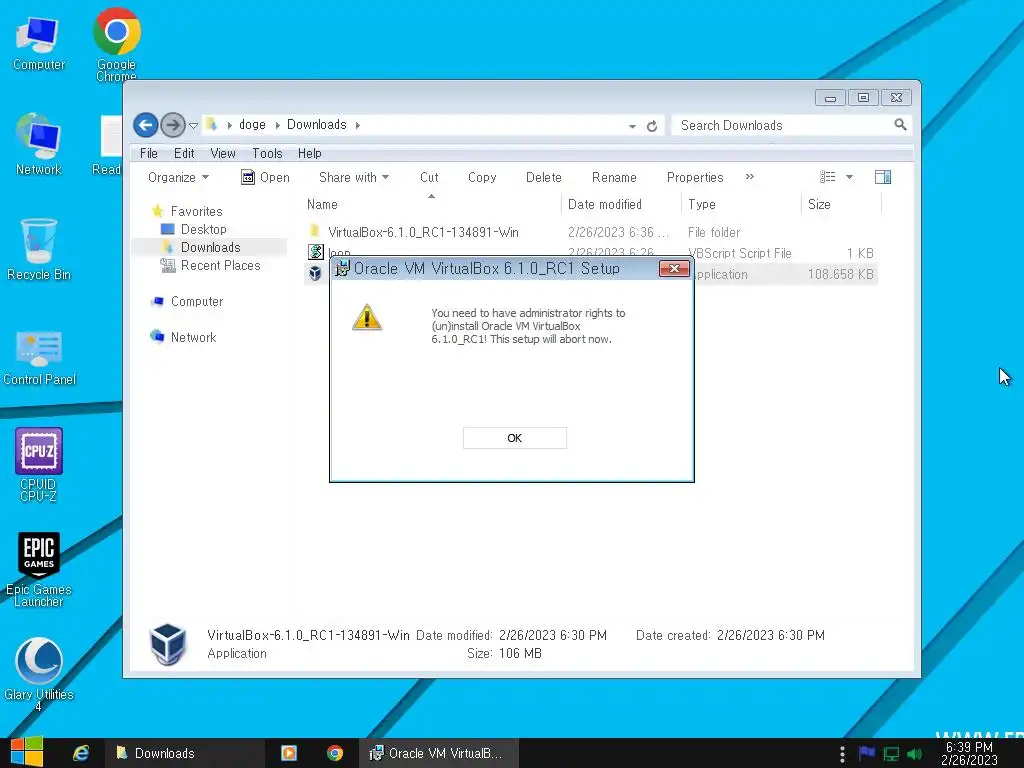This screenshot has height=768, width=1024.
Task: Click the forward navigation arrow in Explorer
Action: [x=172, y=125]
